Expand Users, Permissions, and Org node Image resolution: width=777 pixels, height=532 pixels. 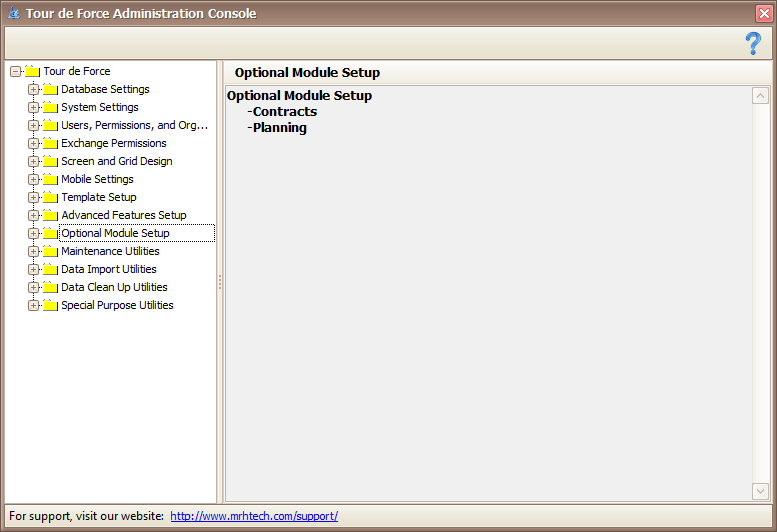[x=33, y=125]
